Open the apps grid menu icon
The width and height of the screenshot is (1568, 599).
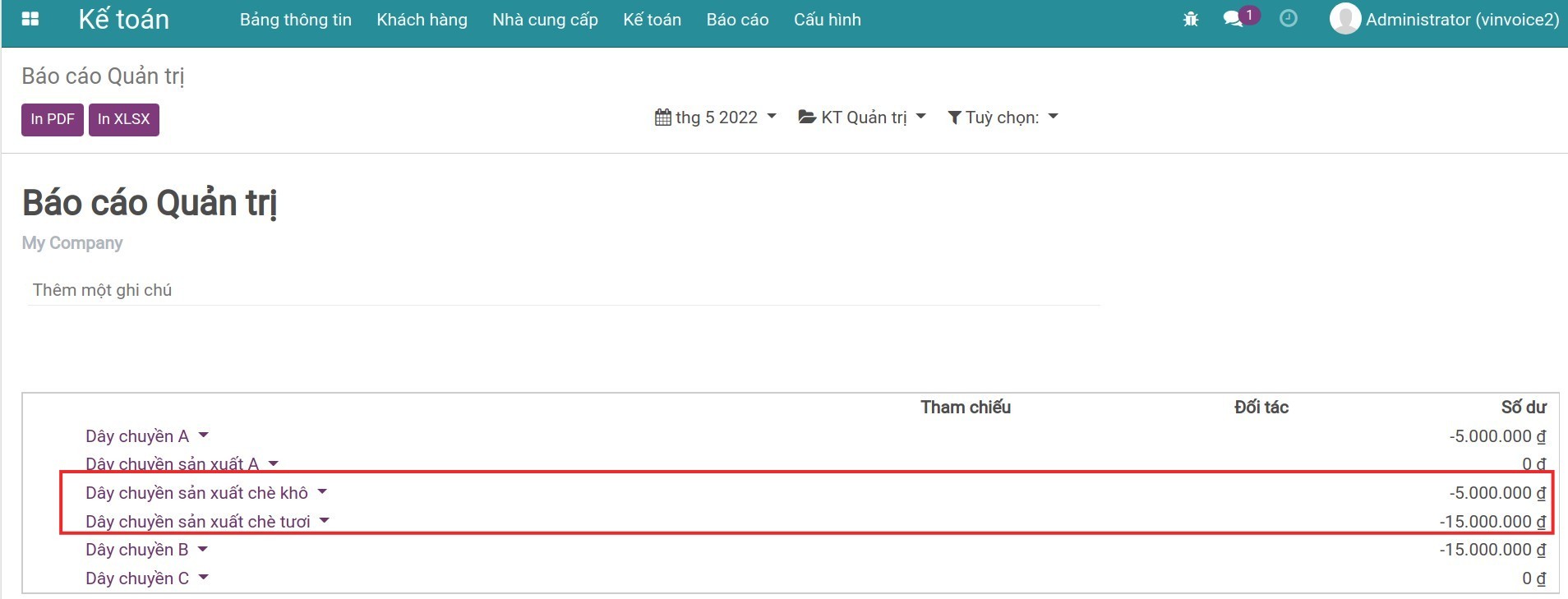pos(30,19)
